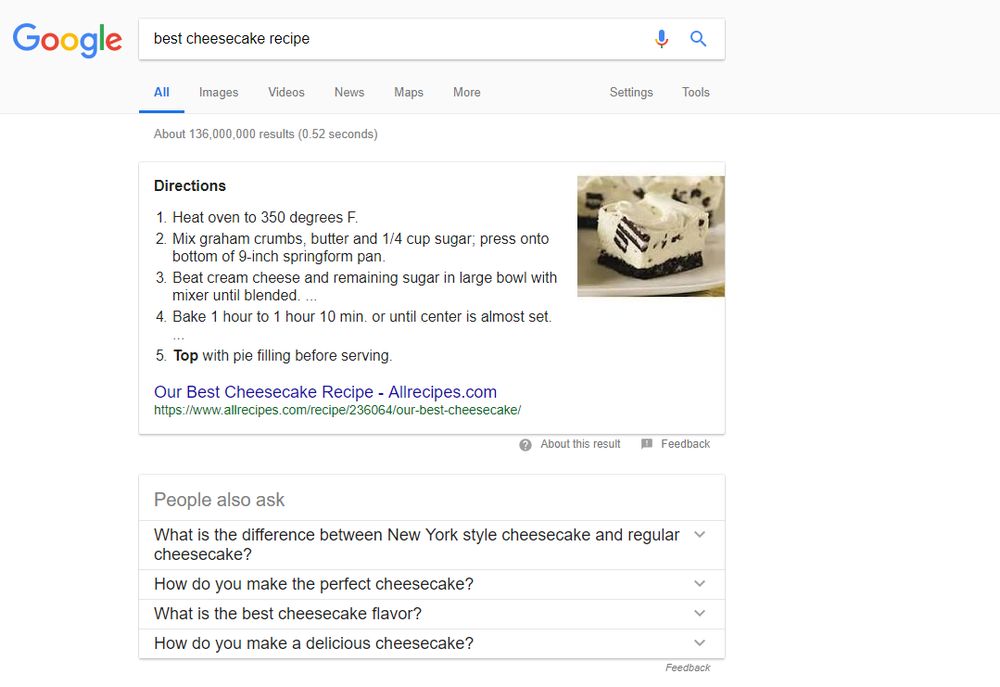1000x687 pixels.
Task: Click the question mark About this result icon
Action: (x=525, y=445)
